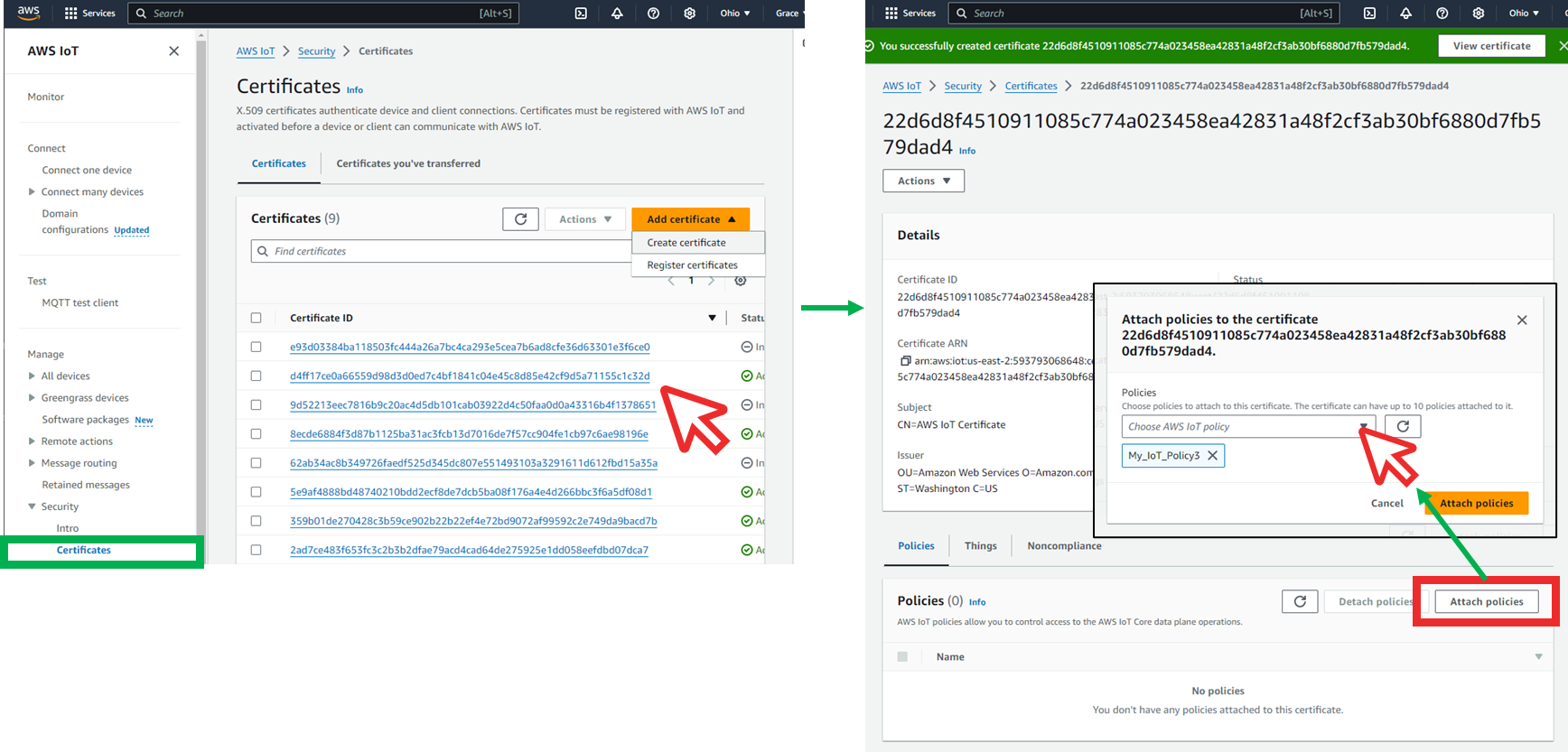This screenshot has height=752, width=1568.
Task: Collapse the Add certificate dropdown
Action: [691, 219]
